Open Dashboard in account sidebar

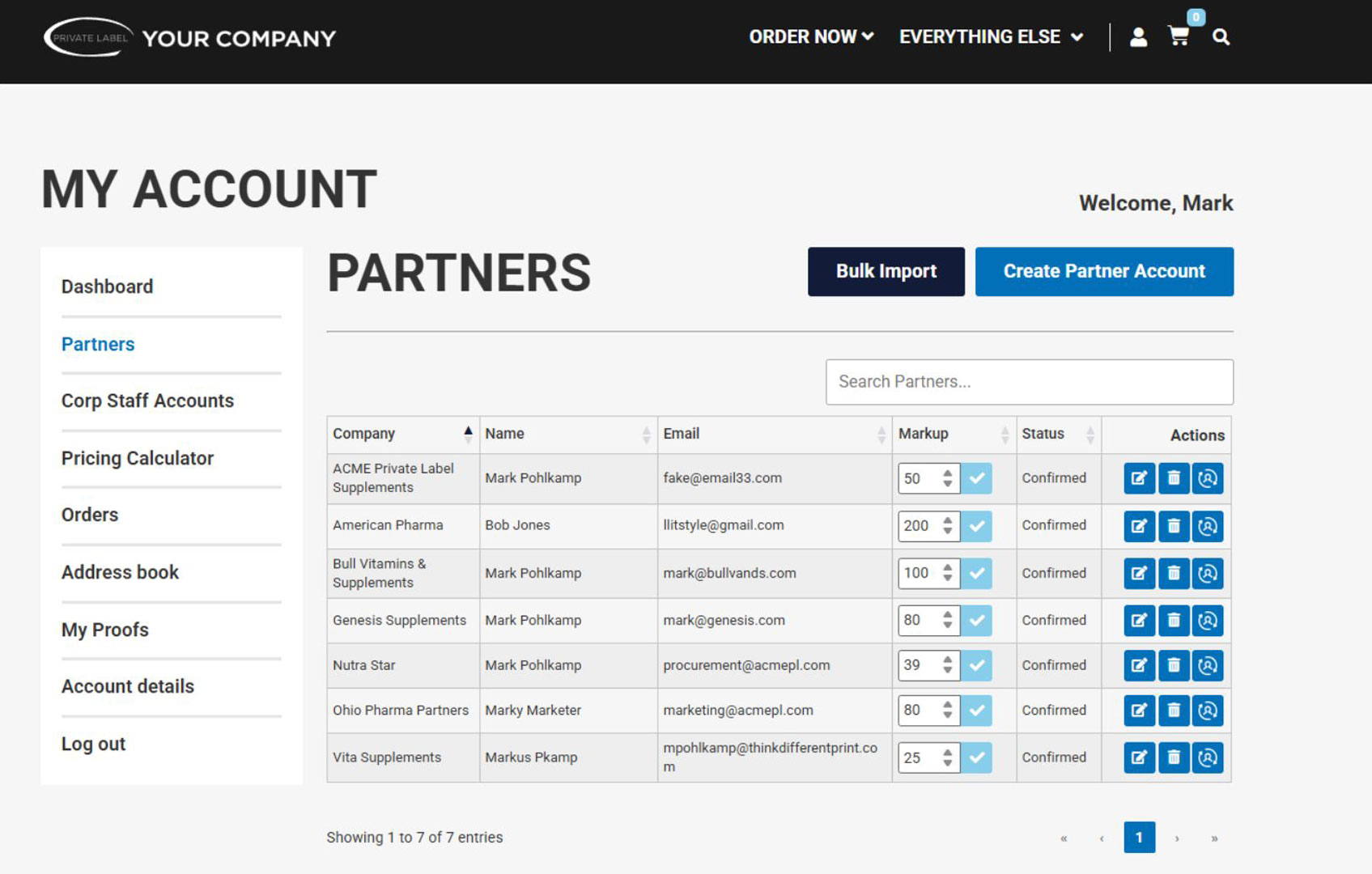click(x=107, y=286)
